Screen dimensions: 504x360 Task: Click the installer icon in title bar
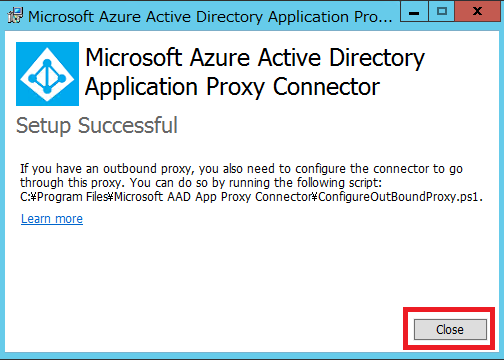[15, 16]
